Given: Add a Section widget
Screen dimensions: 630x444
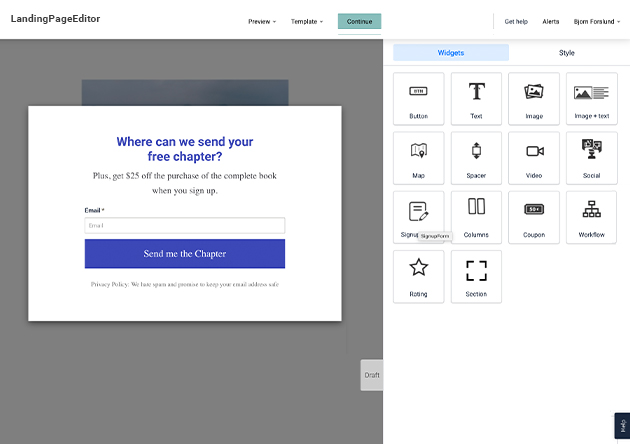Looking at the screenshot, I should pos(476,277).
